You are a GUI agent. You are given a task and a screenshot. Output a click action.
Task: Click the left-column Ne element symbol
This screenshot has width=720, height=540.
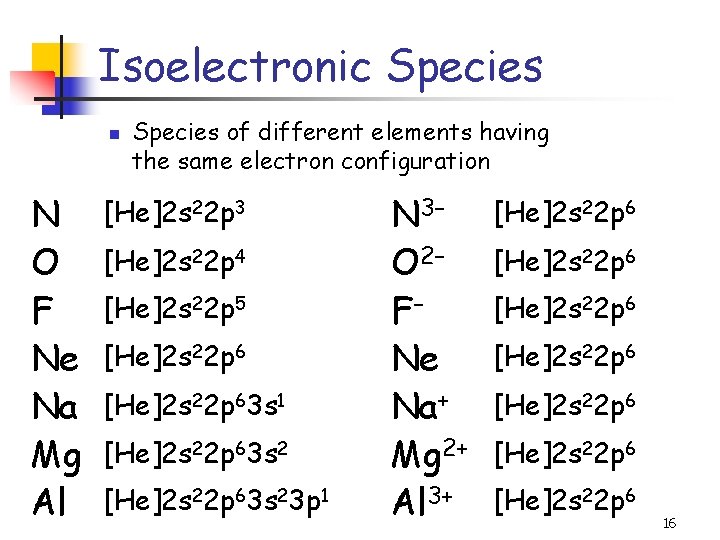55,358
